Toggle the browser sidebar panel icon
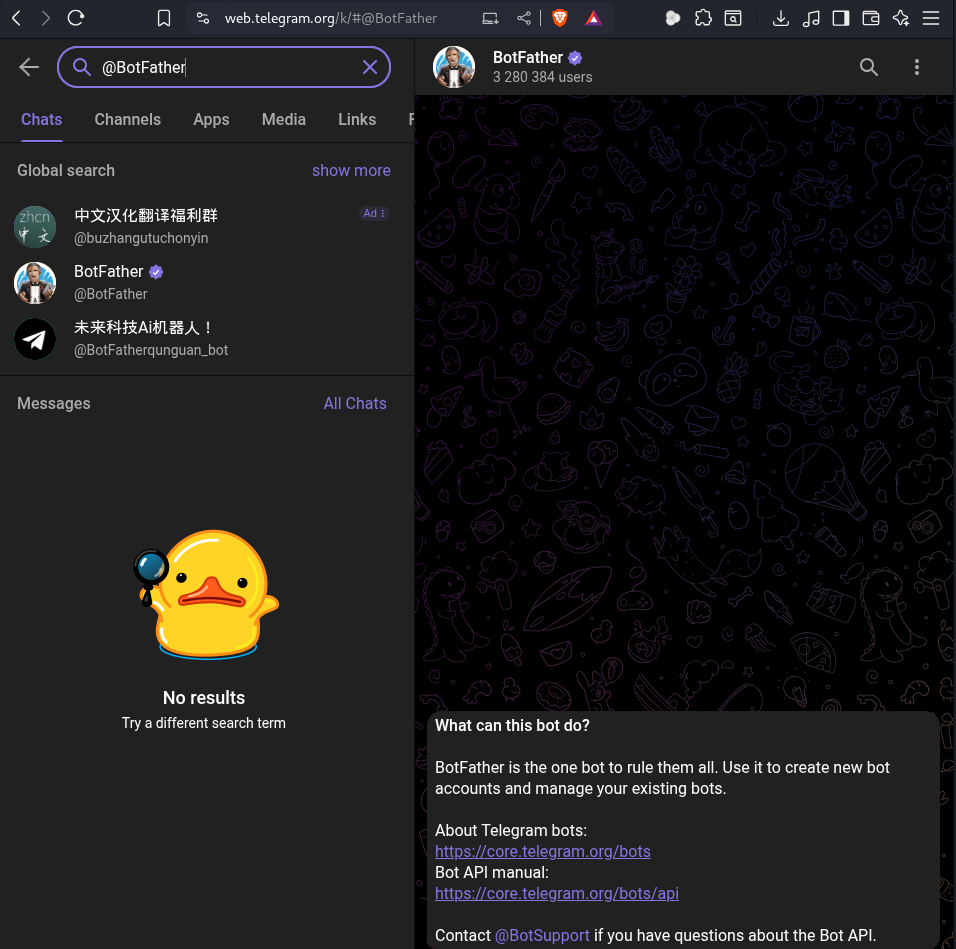This screenshot has height=949, width=956. [841, 18]
